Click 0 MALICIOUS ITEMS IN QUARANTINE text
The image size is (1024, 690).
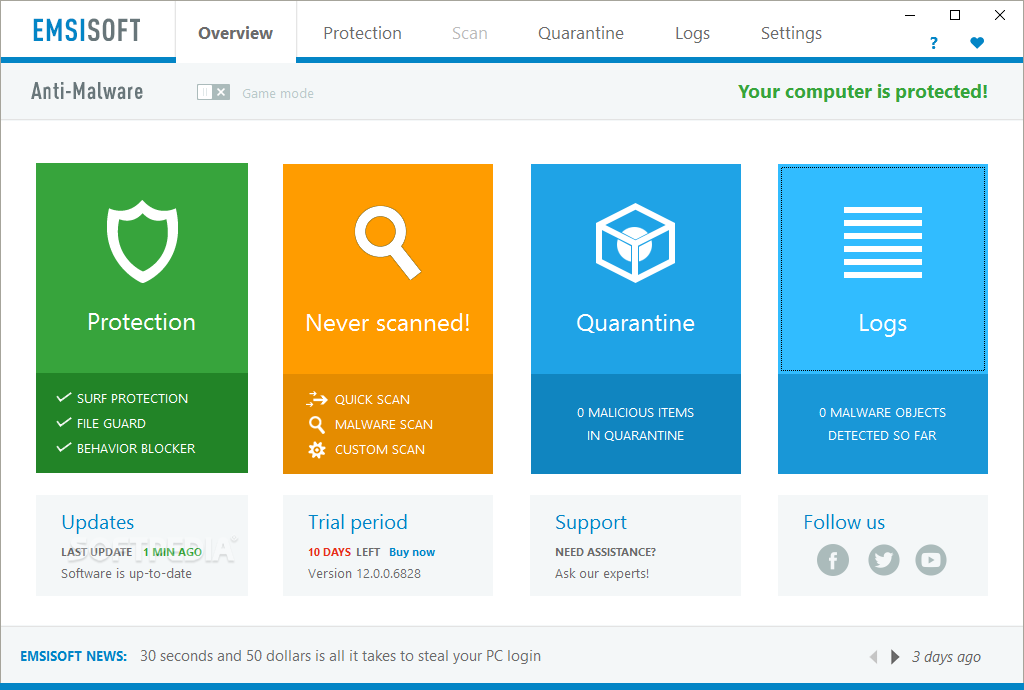click(635, 424)
